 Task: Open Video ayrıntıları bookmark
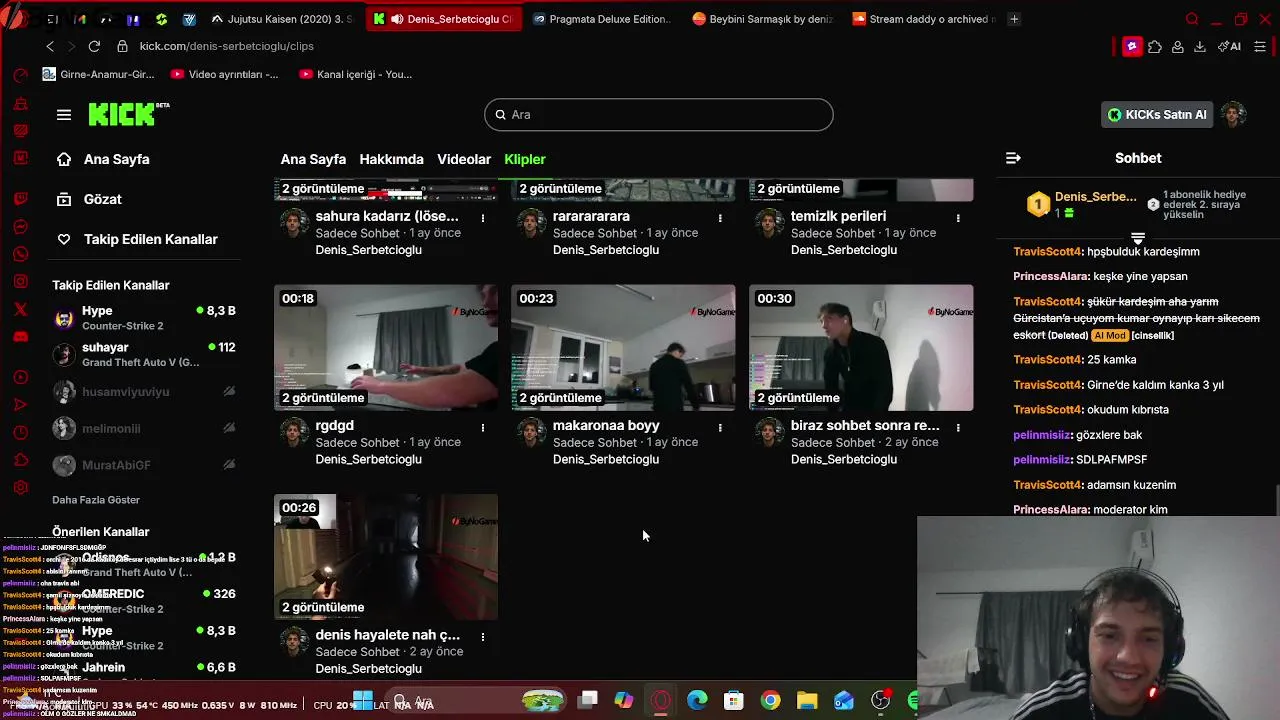225,74
